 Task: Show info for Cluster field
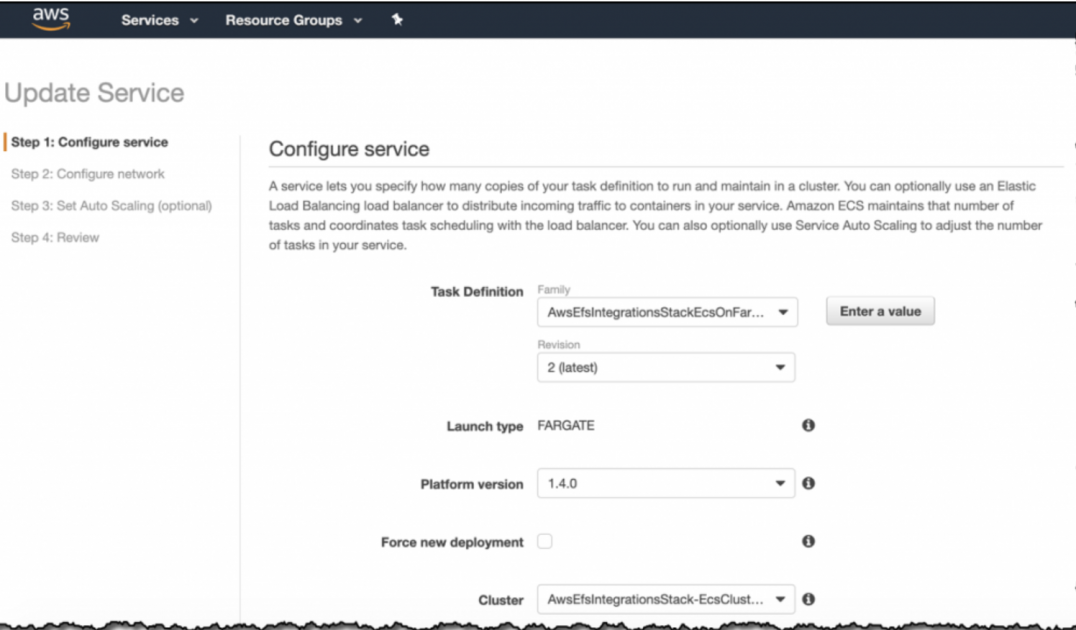click(x=808, y=599)
